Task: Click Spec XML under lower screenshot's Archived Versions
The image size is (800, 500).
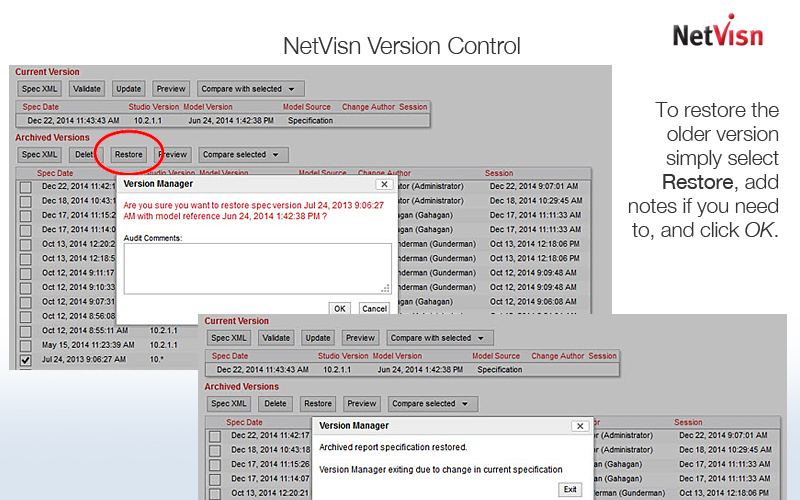Action: click(229, 404)
